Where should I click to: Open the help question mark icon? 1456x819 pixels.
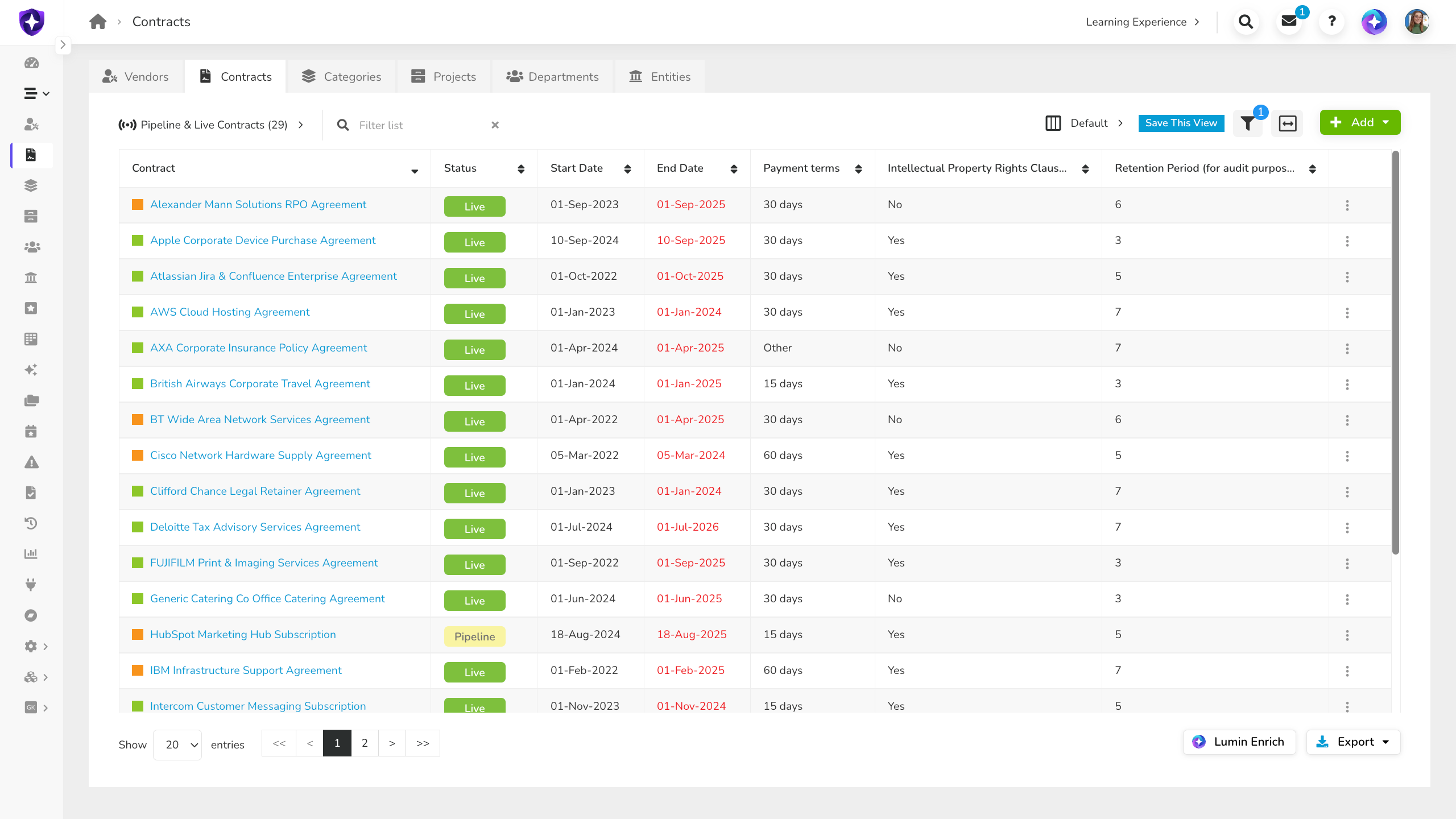1331,22
